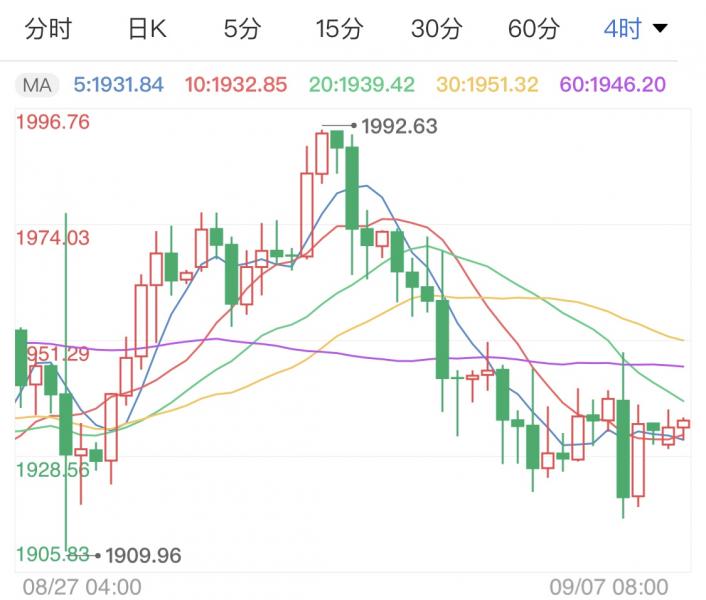Click the 1974.03 price axis label

point(54,238)
